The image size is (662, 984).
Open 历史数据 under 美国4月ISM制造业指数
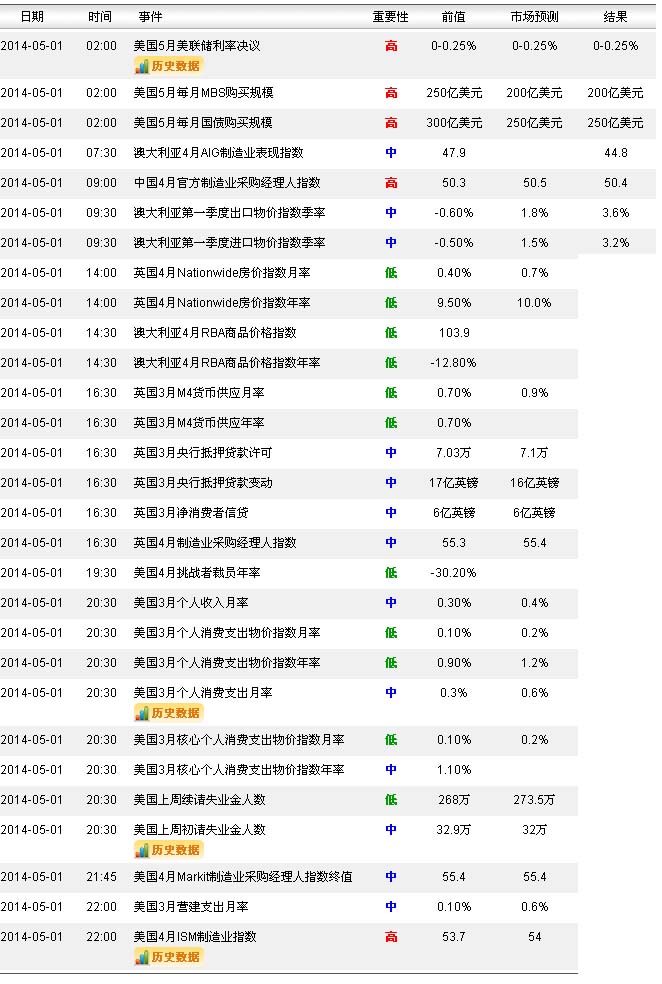click(x=169, y=956)
